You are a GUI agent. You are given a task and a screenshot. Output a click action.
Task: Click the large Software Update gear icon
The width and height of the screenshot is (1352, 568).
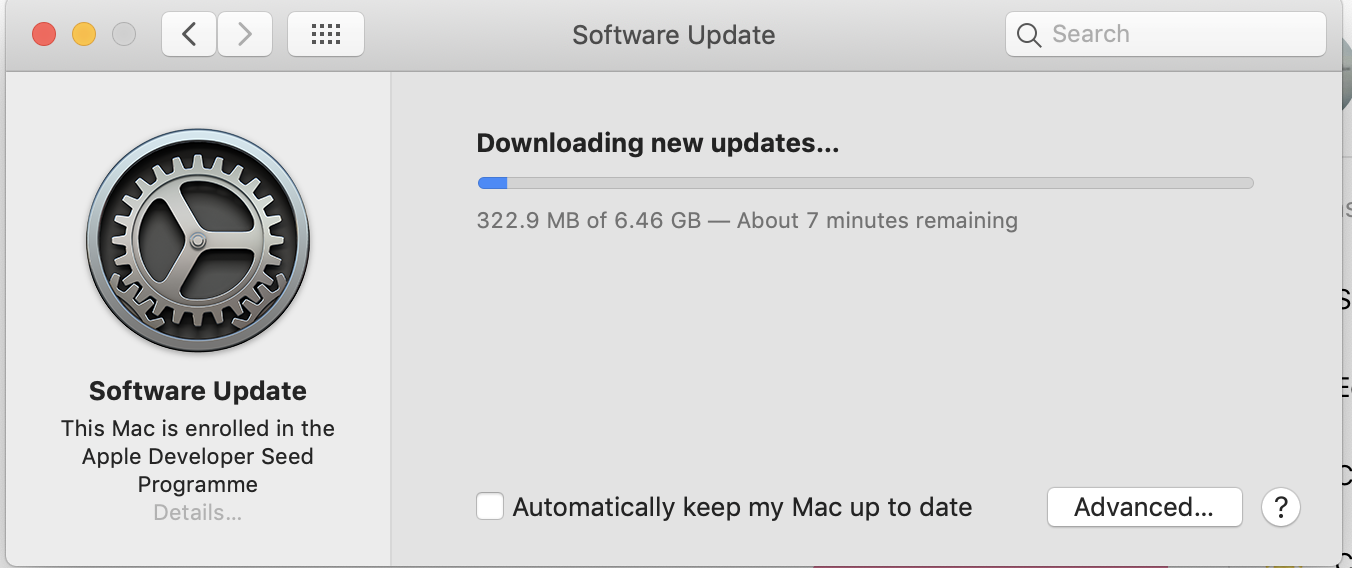click(198, 240)
